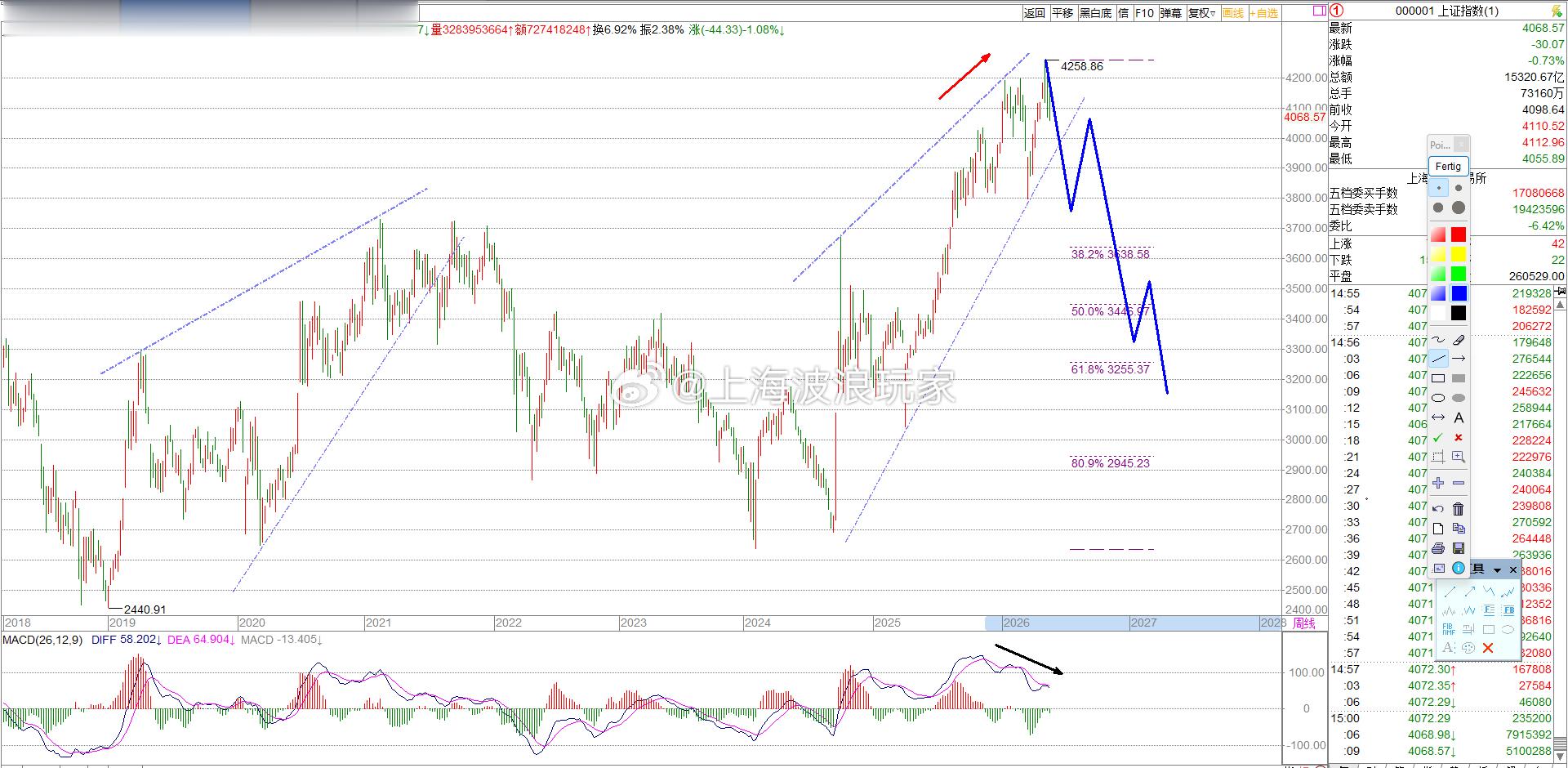1568x768 pixels.
Task: Select the outlined rectangle tool
Action: pos(1438,378)
